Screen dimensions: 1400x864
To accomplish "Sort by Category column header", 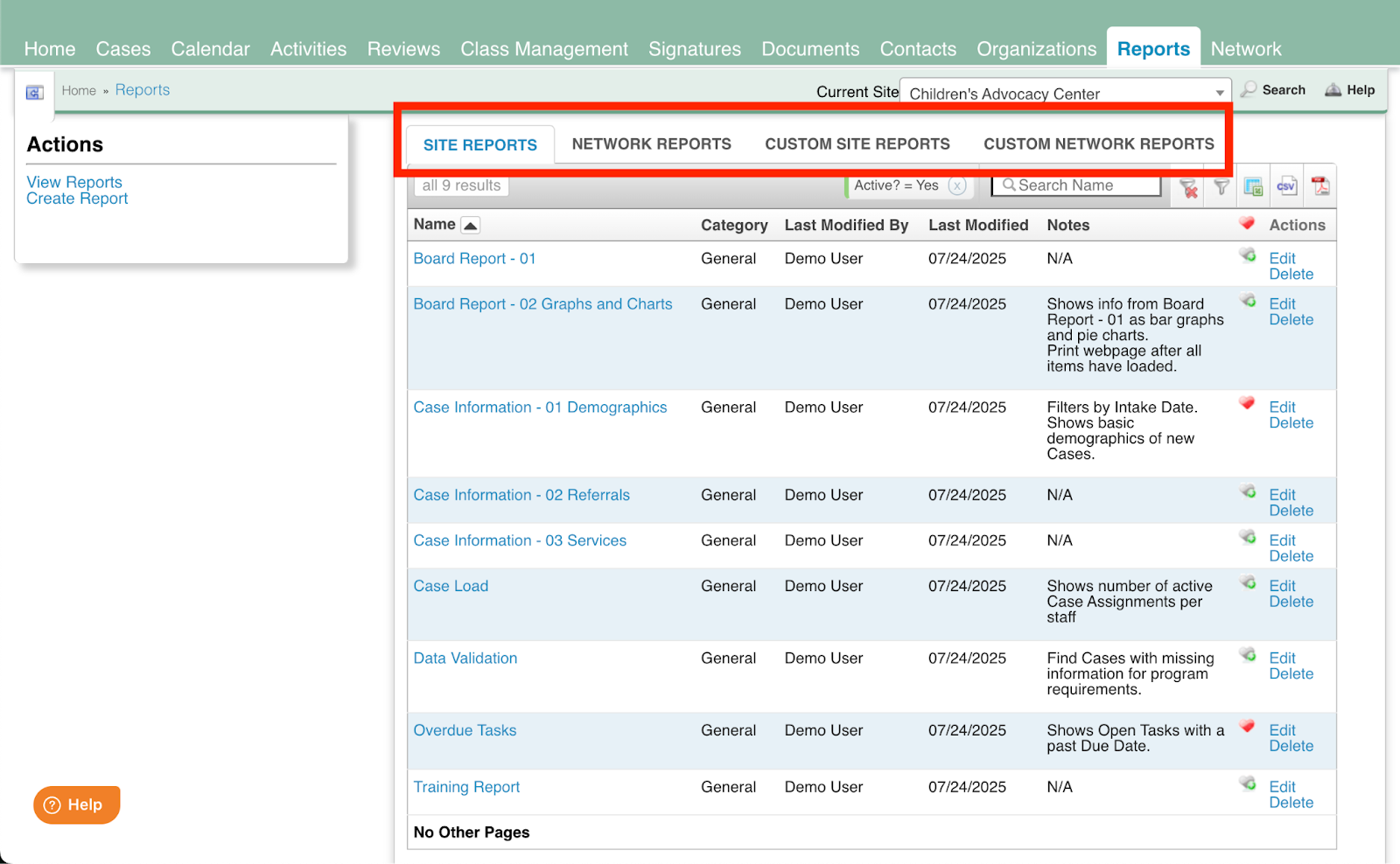I will point(734,225).
